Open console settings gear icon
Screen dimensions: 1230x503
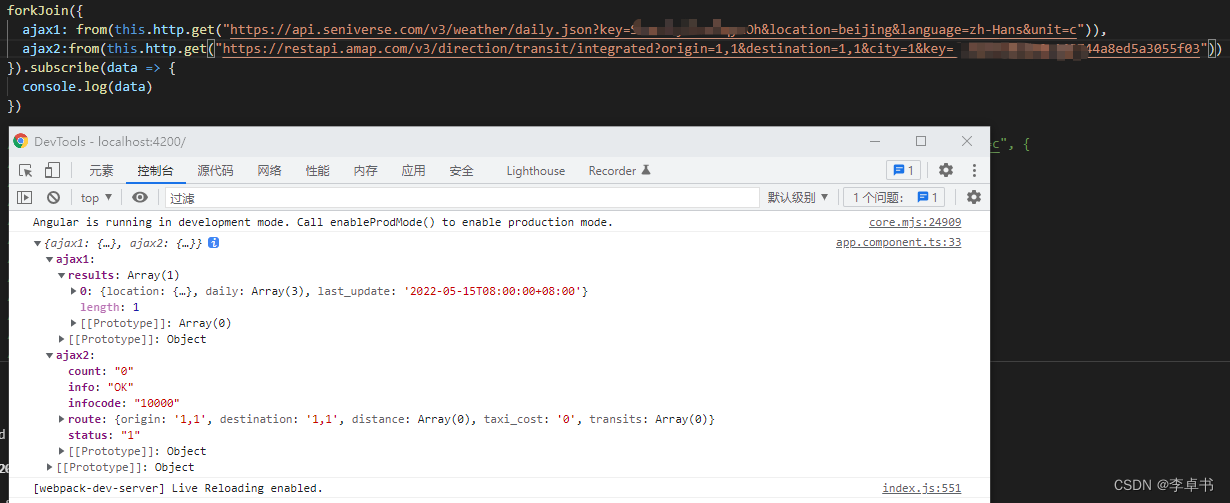tap(973, 198)
